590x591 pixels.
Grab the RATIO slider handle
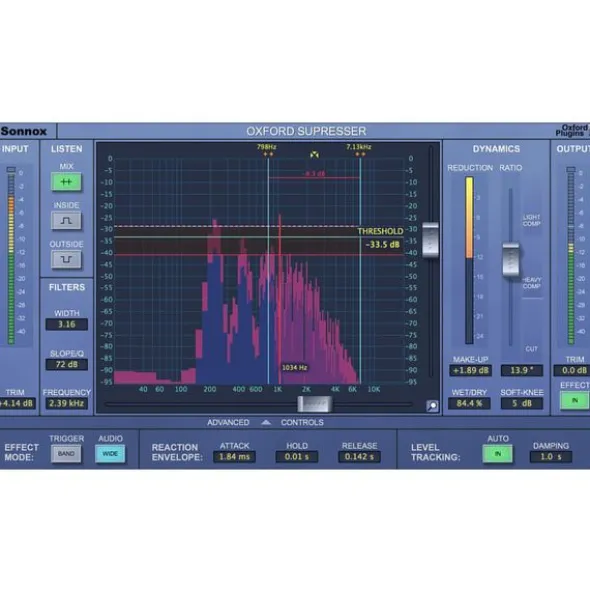tap(511, 260)
